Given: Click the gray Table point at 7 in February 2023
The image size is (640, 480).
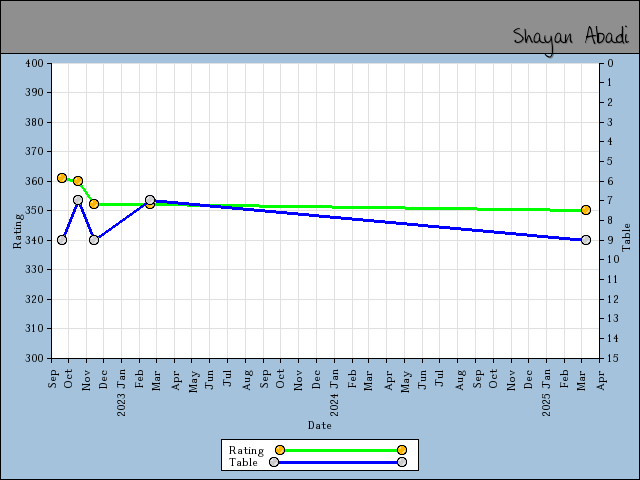Looking at the screenshot, I should point(150,200).
